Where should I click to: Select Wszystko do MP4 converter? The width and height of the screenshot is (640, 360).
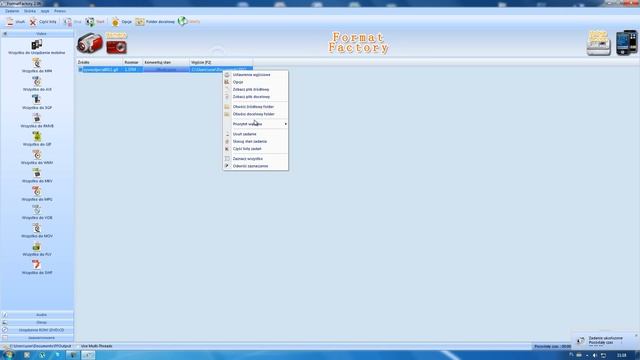coord(37,65)
